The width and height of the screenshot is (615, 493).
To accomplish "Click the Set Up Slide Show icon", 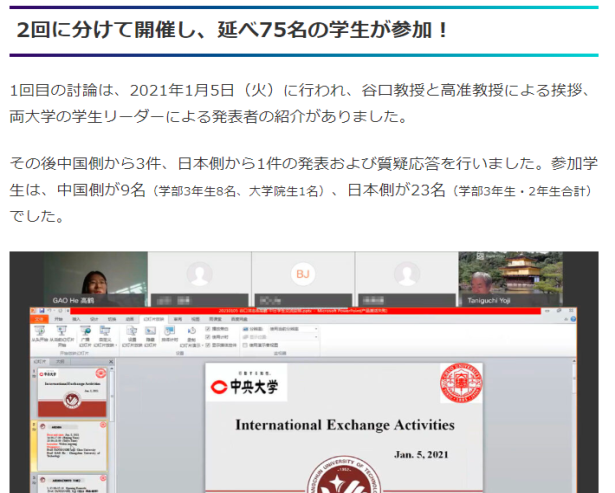I will point(132,333).
